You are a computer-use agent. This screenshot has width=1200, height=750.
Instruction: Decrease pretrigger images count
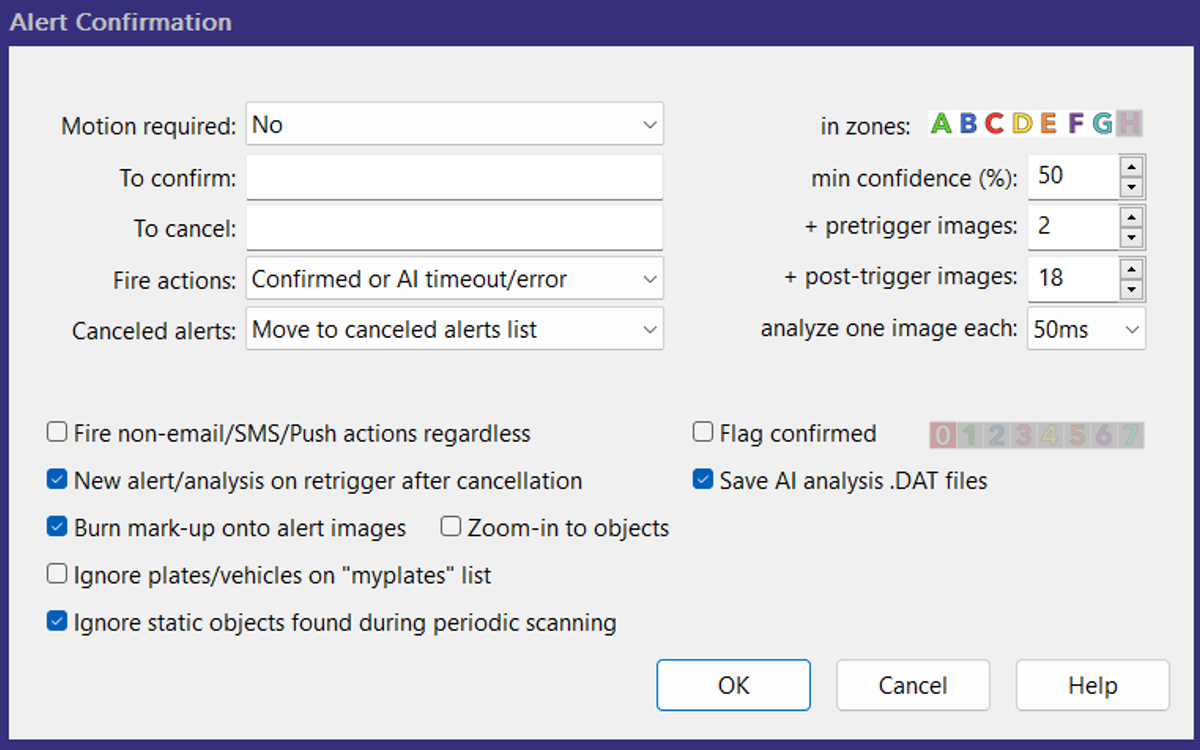click(x=1131, y=237)
